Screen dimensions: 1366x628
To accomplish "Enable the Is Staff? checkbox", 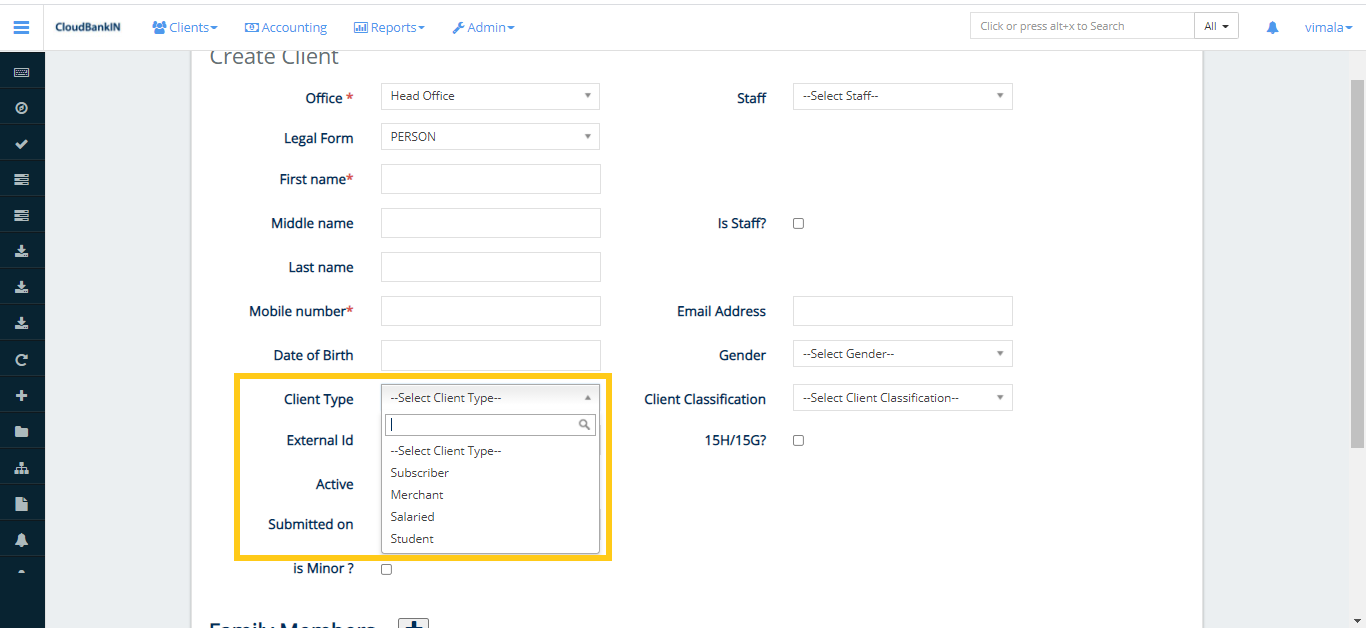I will [798, 223].
